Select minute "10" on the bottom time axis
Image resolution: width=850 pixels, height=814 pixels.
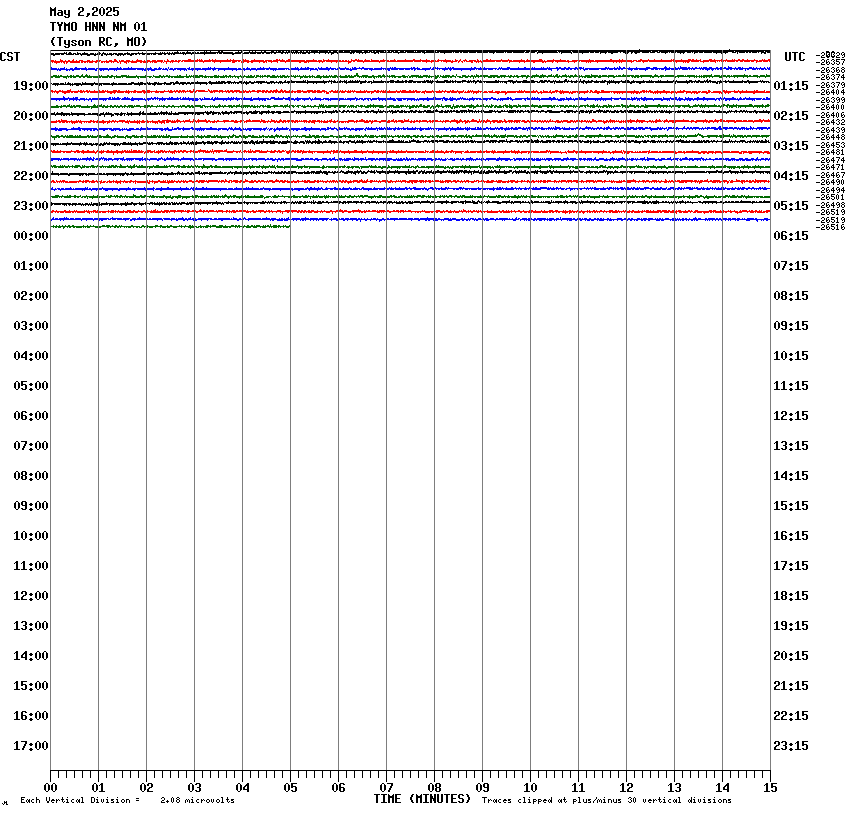point(530,788)
